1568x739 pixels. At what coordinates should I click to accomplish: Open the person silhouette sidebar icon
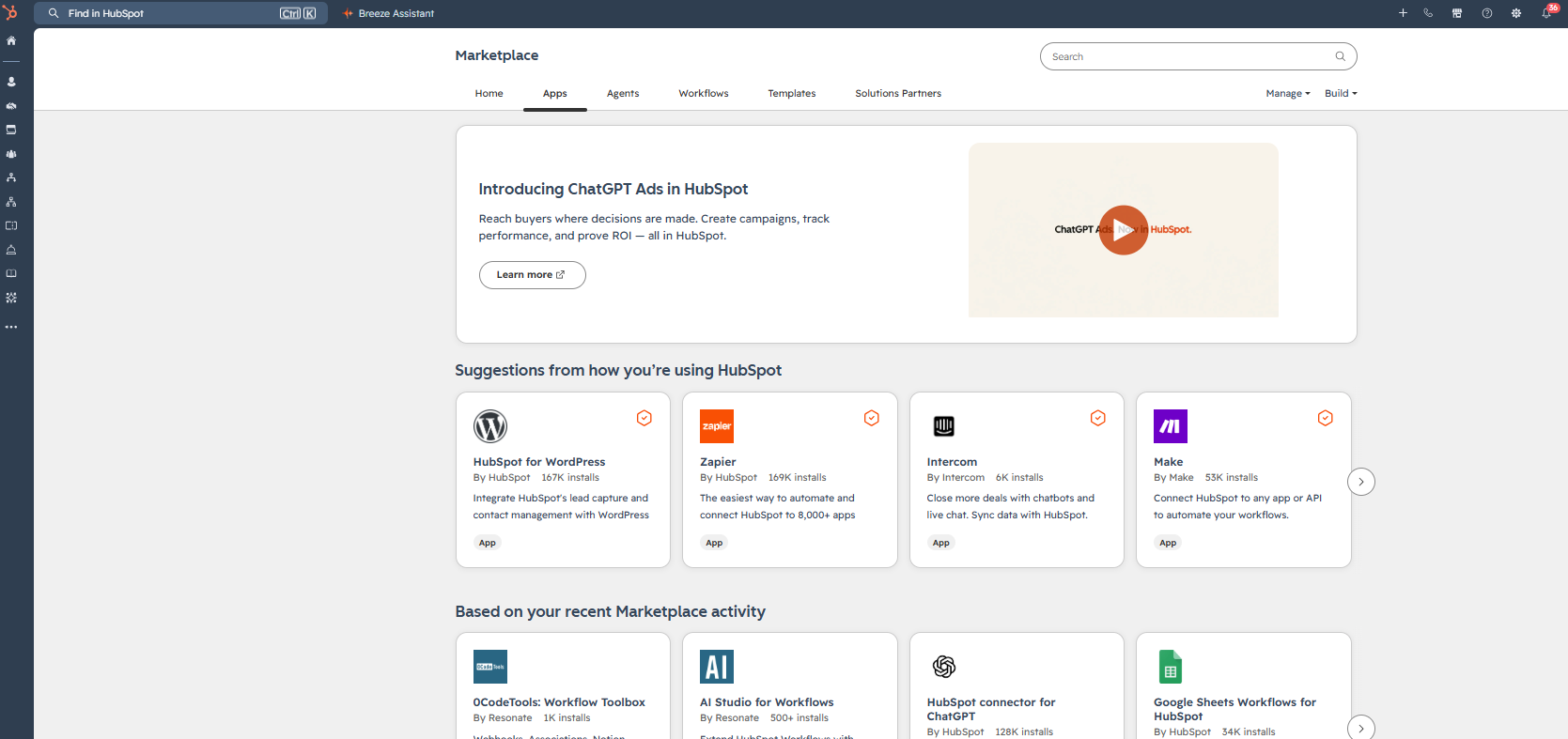tap(11, 82)
